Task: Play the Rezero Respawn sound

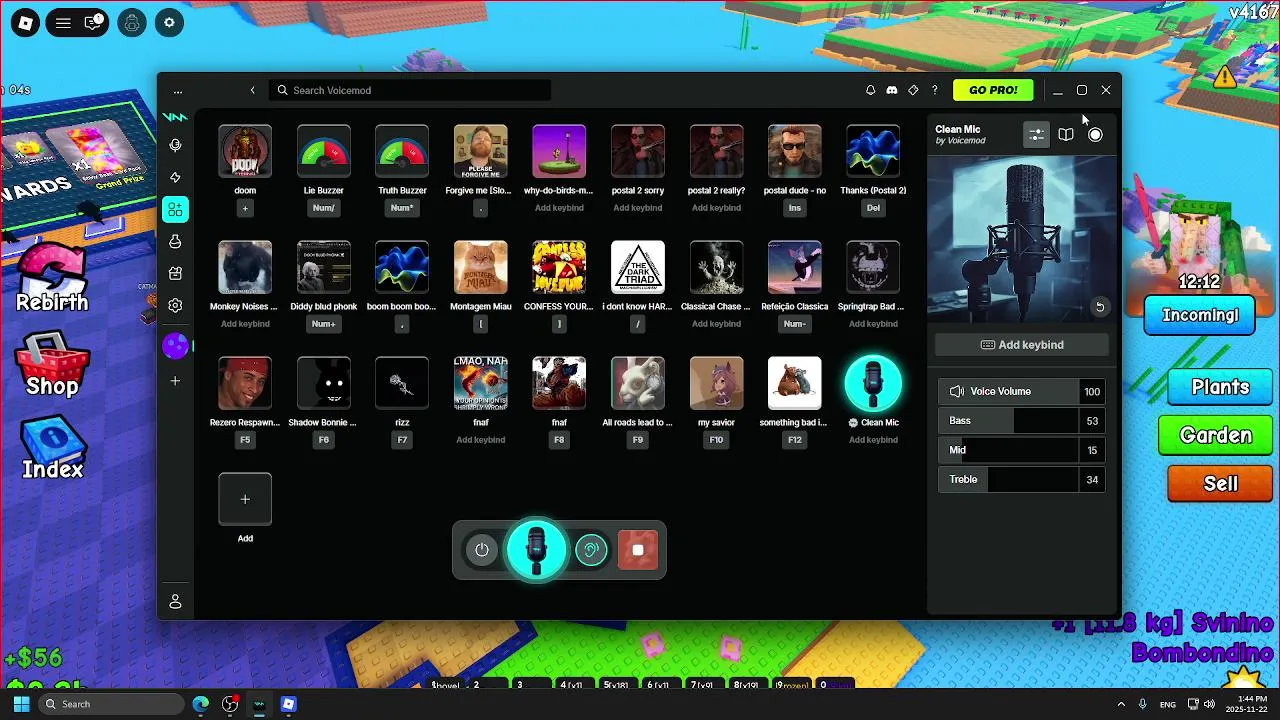Action: pos(245,383)
